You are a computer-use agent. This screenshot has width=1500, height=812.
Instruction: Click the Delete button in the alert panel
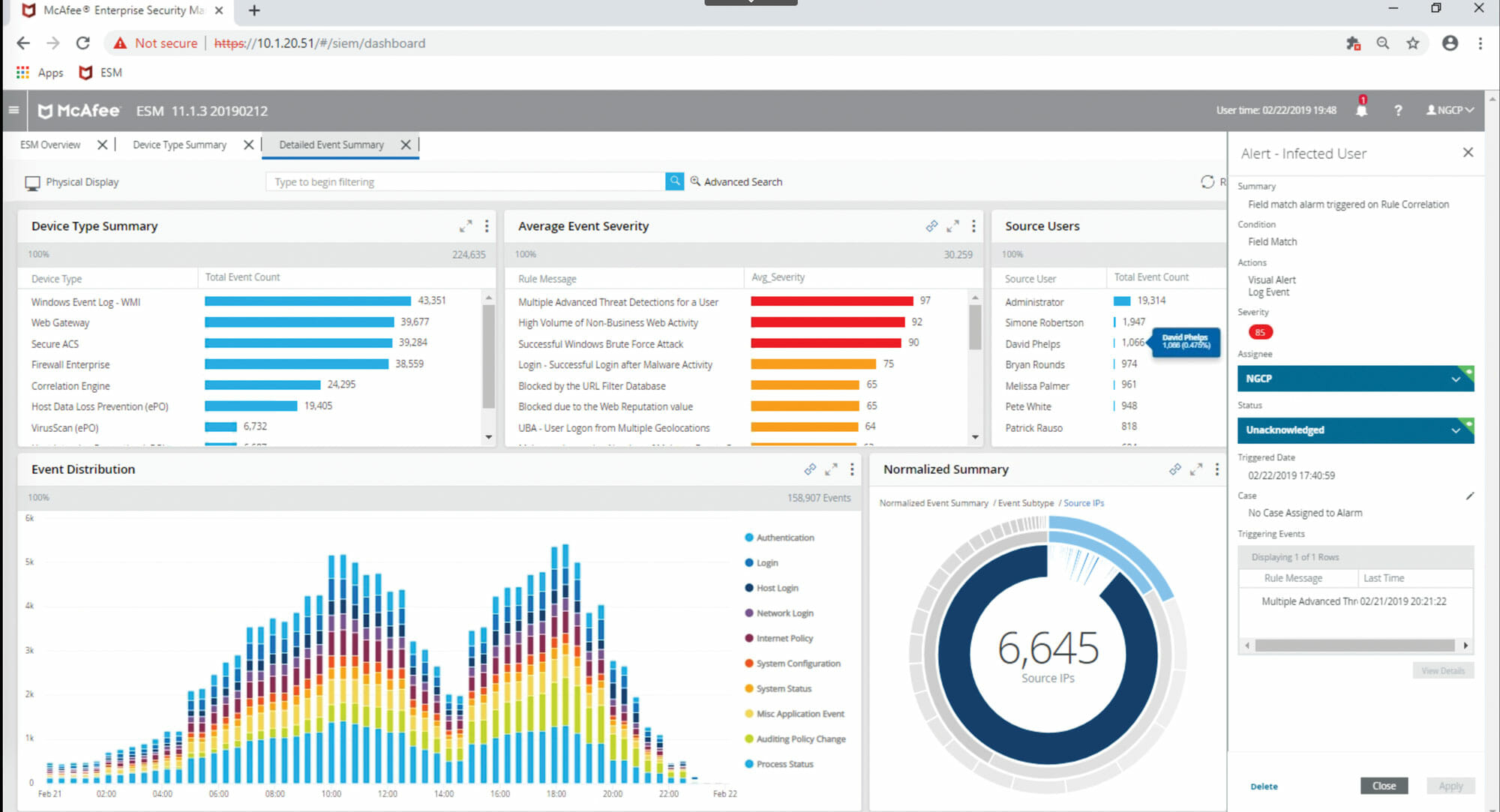pyautogui.click(x=1264, y=786)
